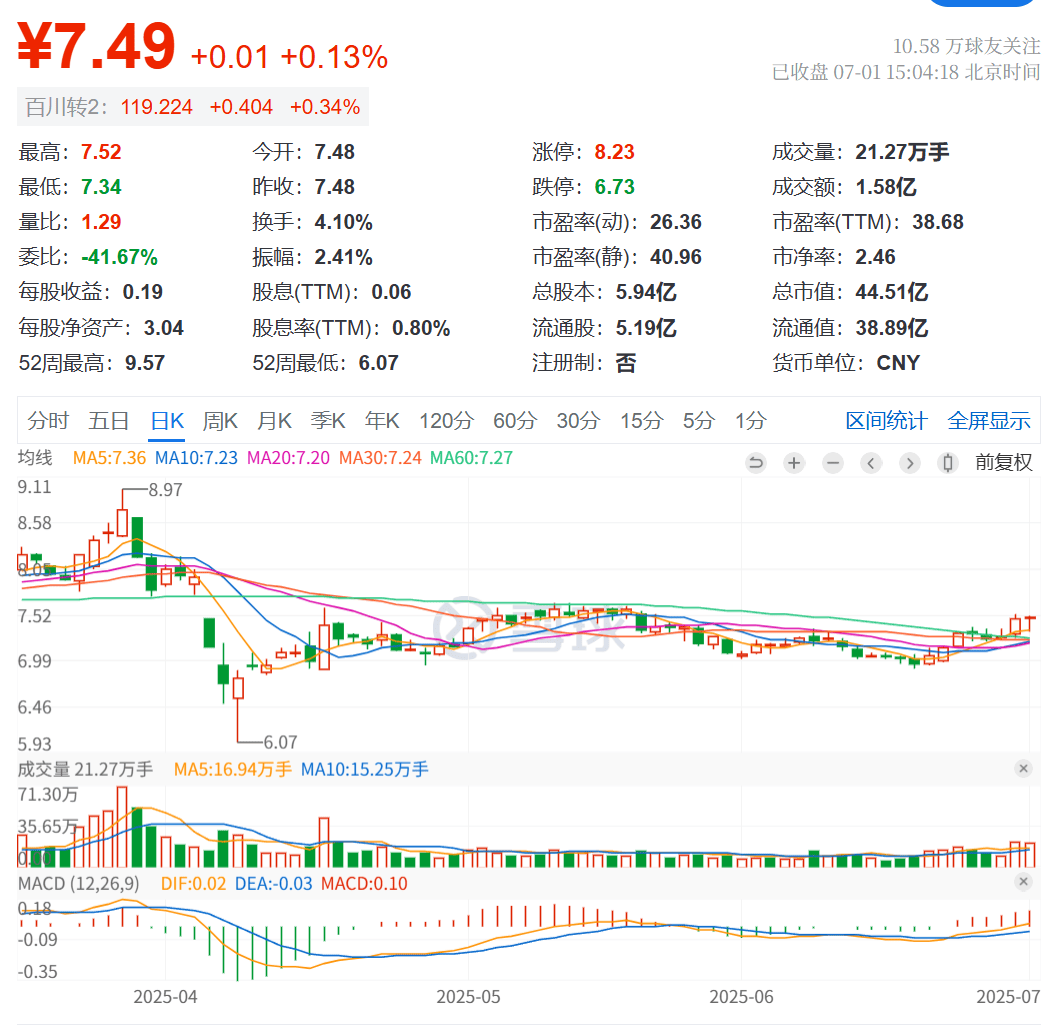Click the 8.97 high price marker
This screenshot has width=1049, height=1025.
(x=165, y=490)
